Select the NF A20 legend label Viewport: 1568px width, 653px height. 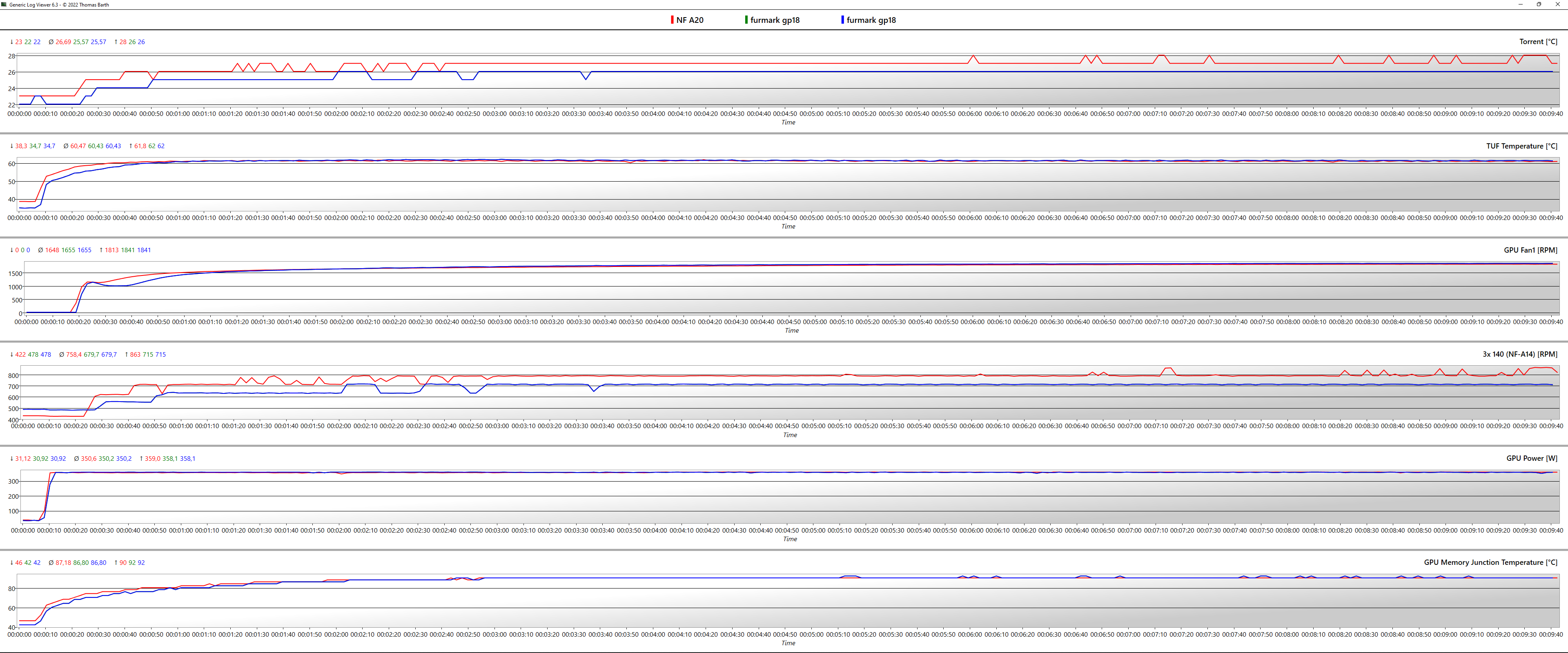click(690, 20)
